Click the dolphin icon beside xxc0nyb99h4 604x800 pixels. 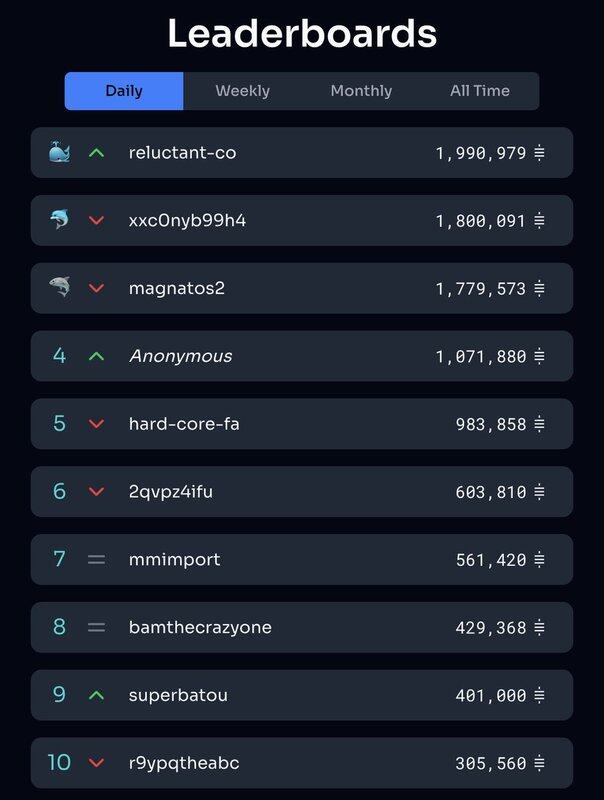pos(59,220)
